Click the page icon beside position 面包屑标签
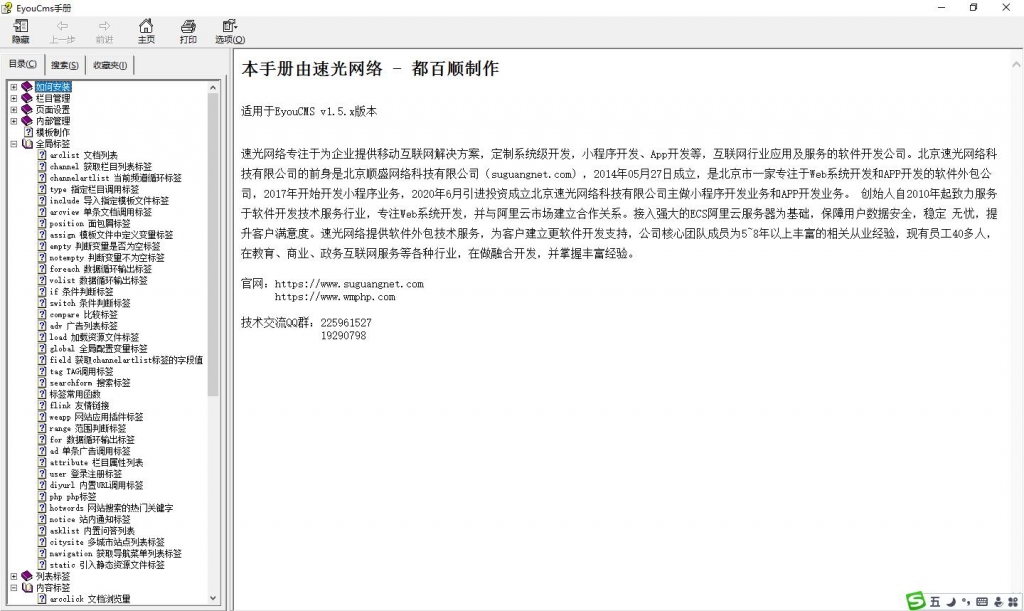The height and width of the screenshot is (611, 1024). (42, 223)
